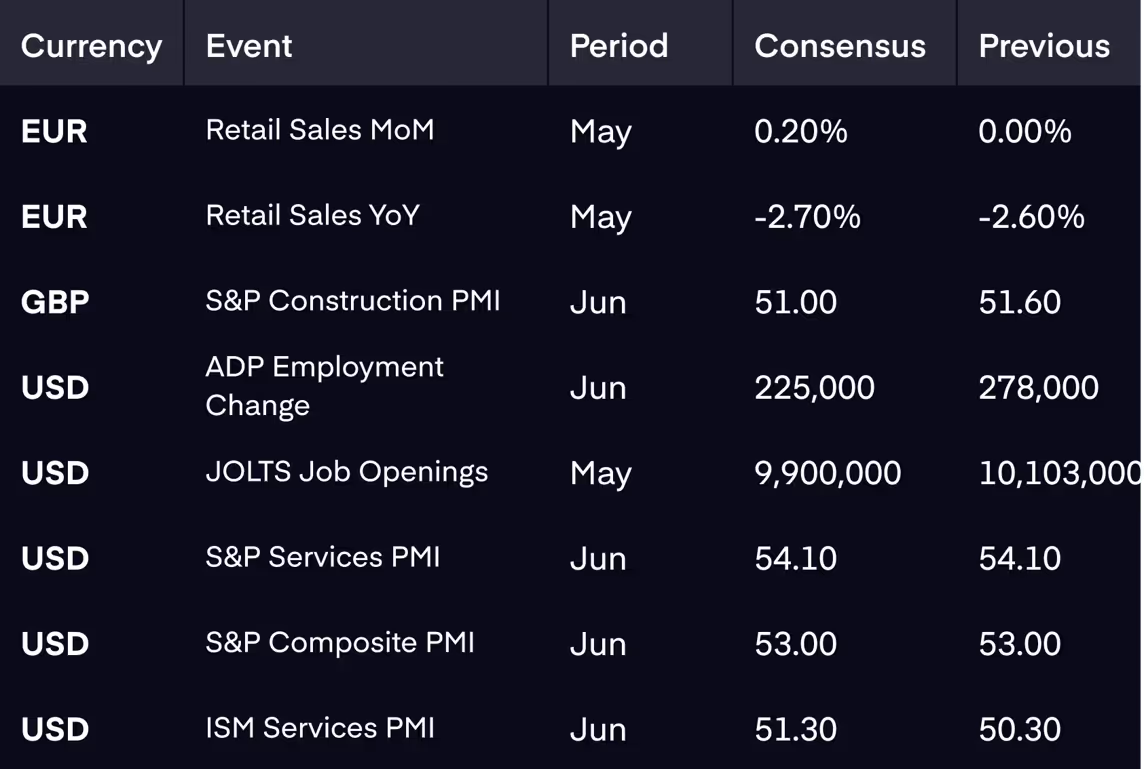Click the JOLTS Job Openings event
This screenshot has width=1144, height=769.
pyautogui.click(x=347, y=472)
